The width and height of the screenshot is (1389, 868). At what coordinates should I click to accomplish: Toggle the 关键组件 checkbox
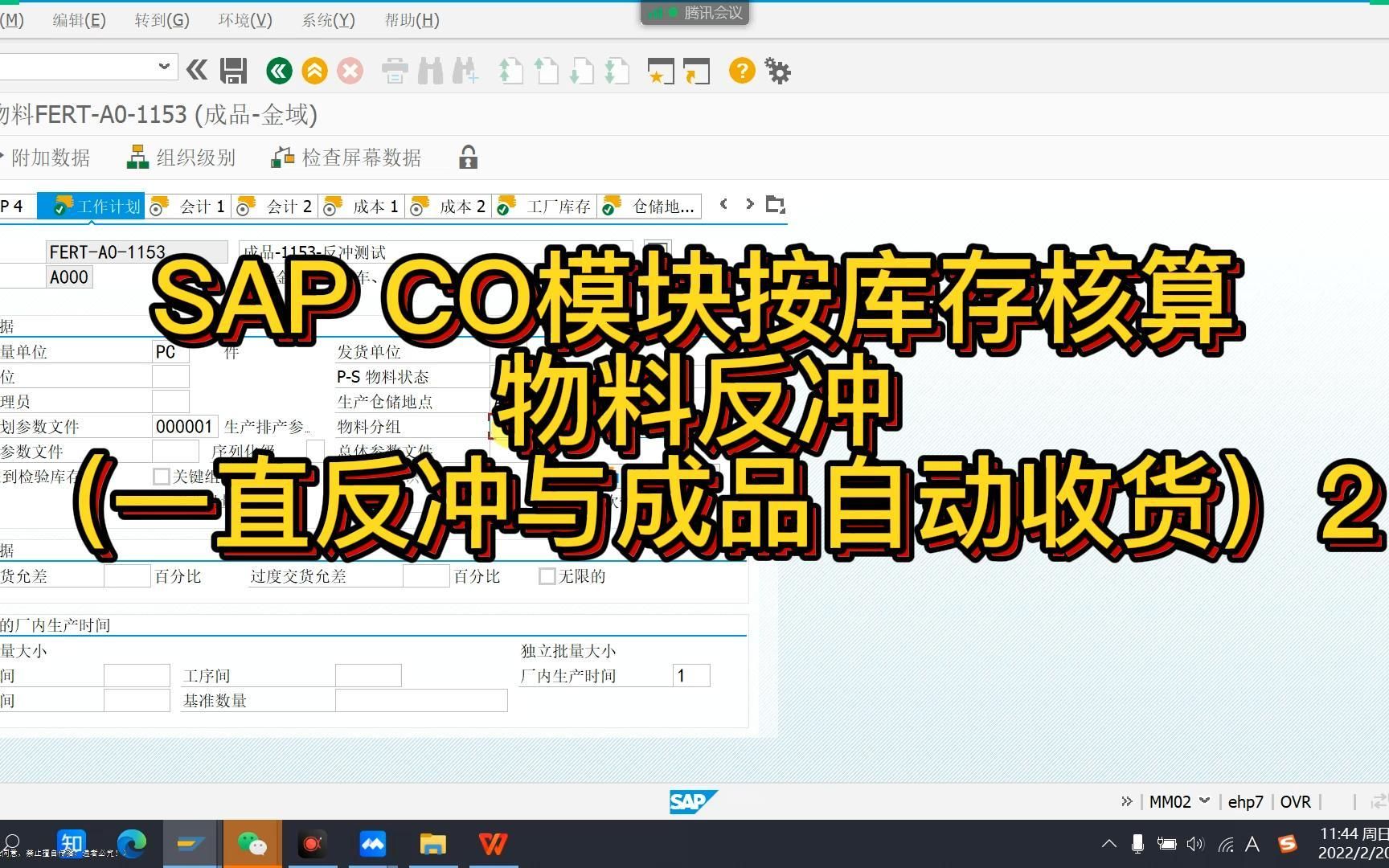(161, 476)
